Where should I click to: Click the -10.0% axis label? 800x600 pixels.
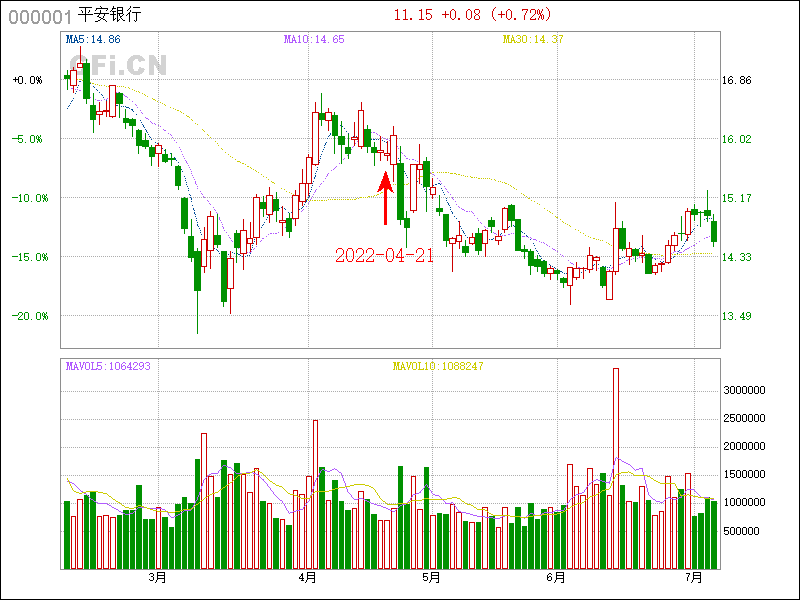click(x=30, y=198)
